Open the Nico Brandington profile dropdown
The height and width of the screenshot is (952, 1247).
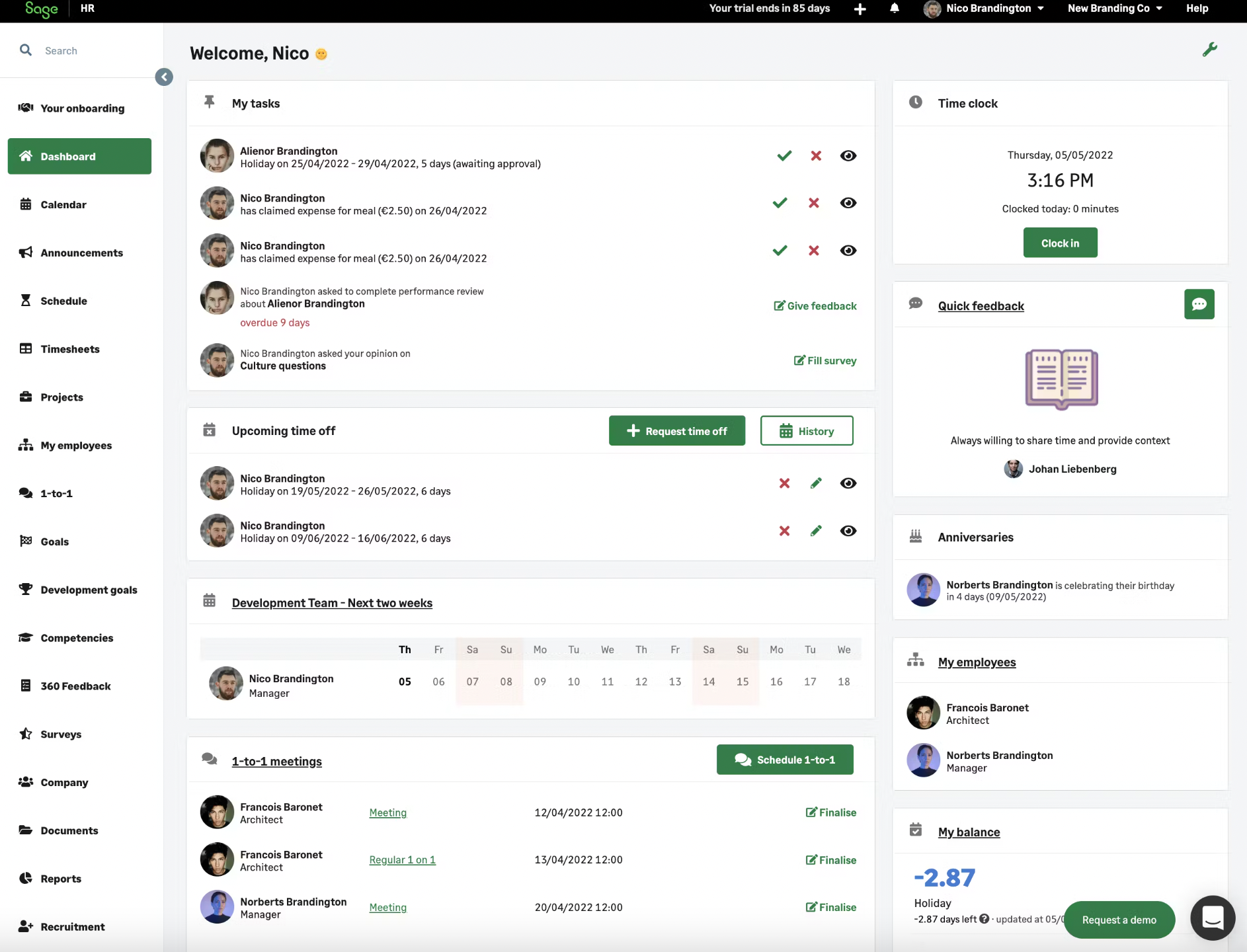point(985,9)
